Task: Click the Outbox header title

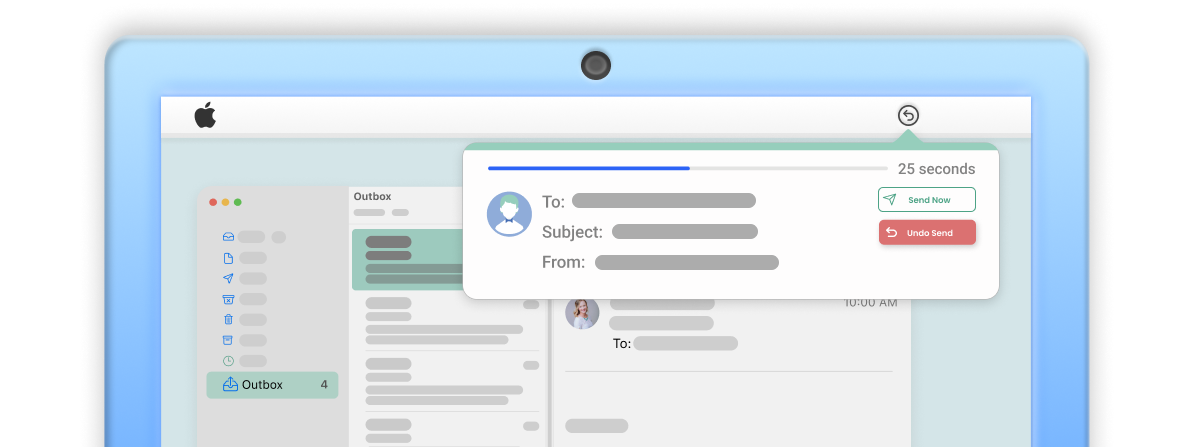Action: (372, 196)
